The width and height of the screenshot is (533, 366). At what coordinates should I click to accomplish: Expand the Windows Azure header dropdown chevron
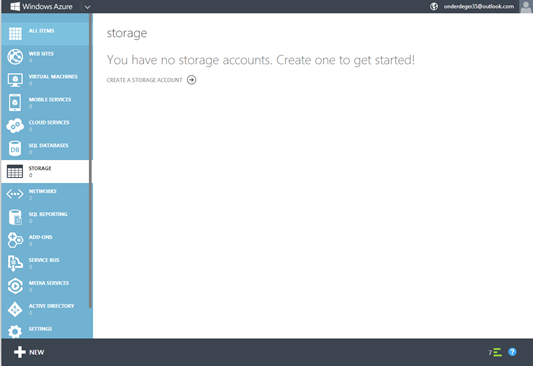(87, 7)
